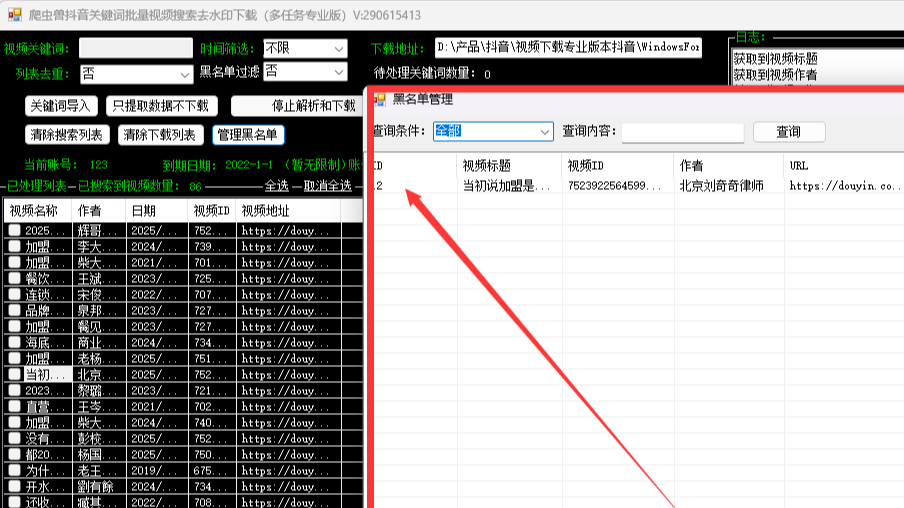Click the 查询内容 input field

pos(683,132)
